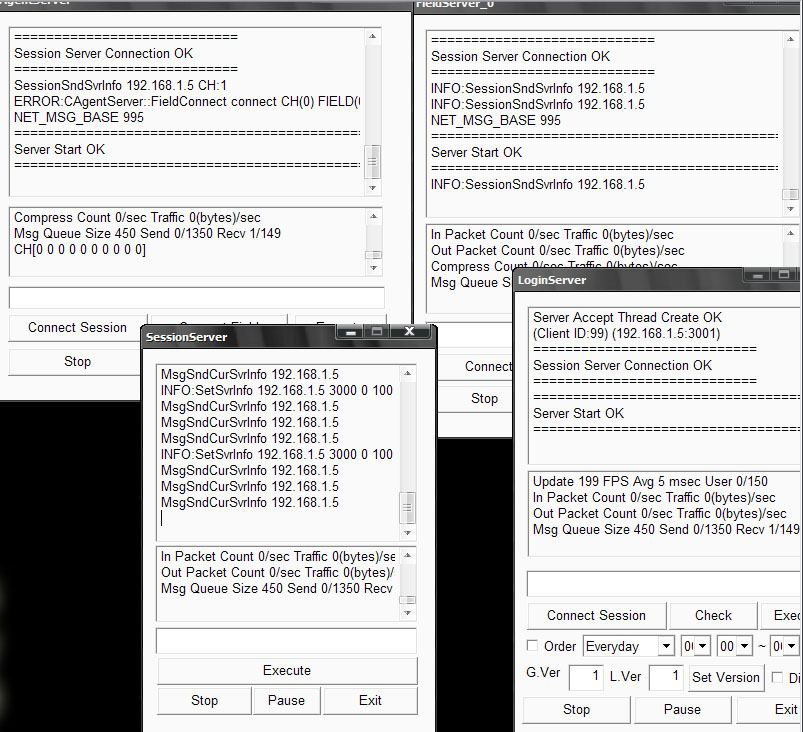Click scroll down arrow in the AgentServer window's stats box

tap(373, 267)
